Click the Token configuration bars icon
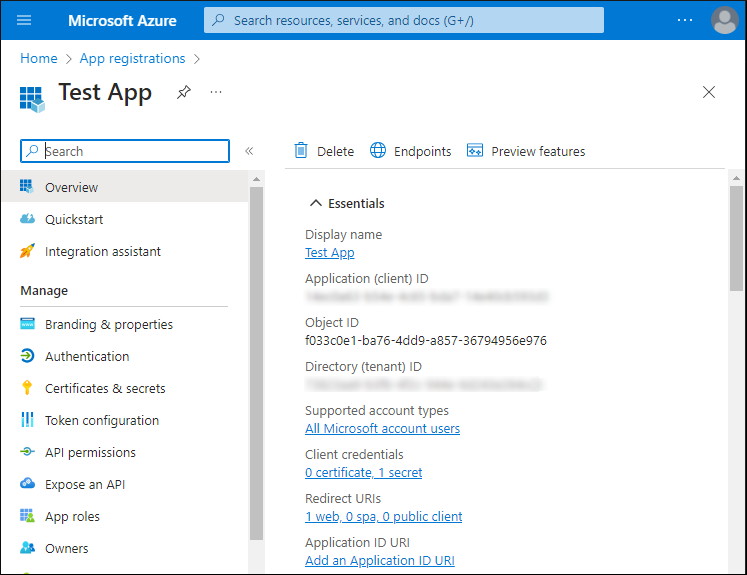Image resolution: width=747 pixels, height=575 pixels. (x=27, y=420)
